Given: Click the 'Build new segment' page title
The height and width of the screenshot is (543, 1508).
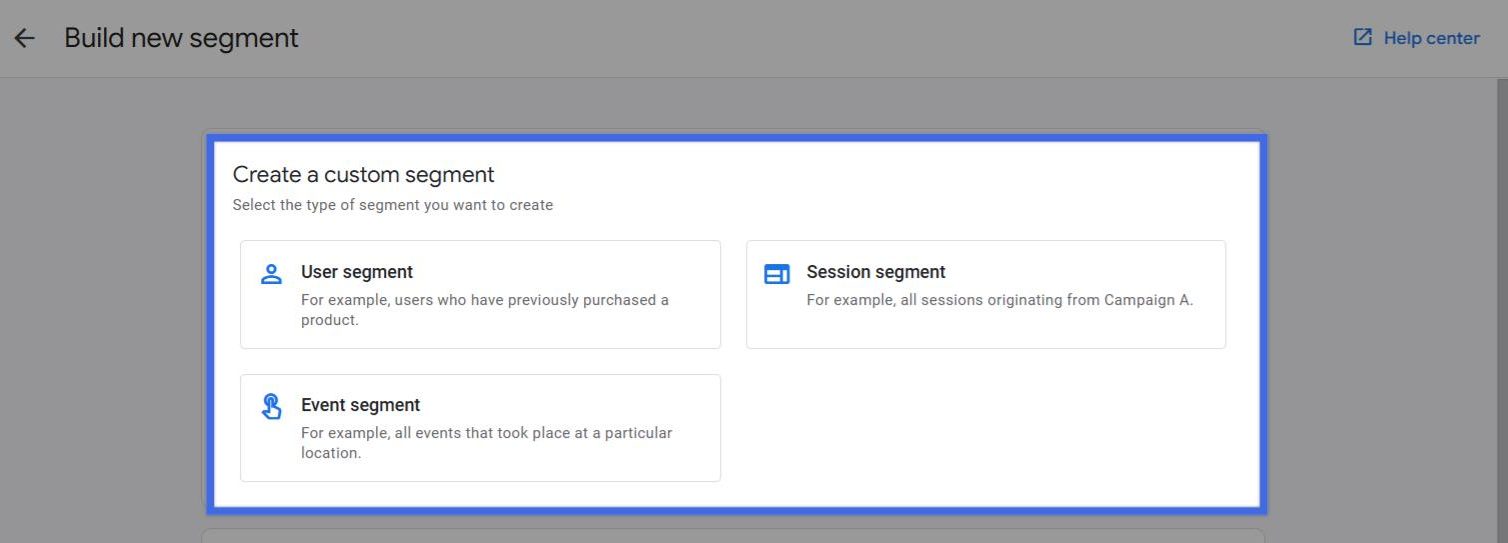Looking at the screenshot, I should [x=181, y=38].
